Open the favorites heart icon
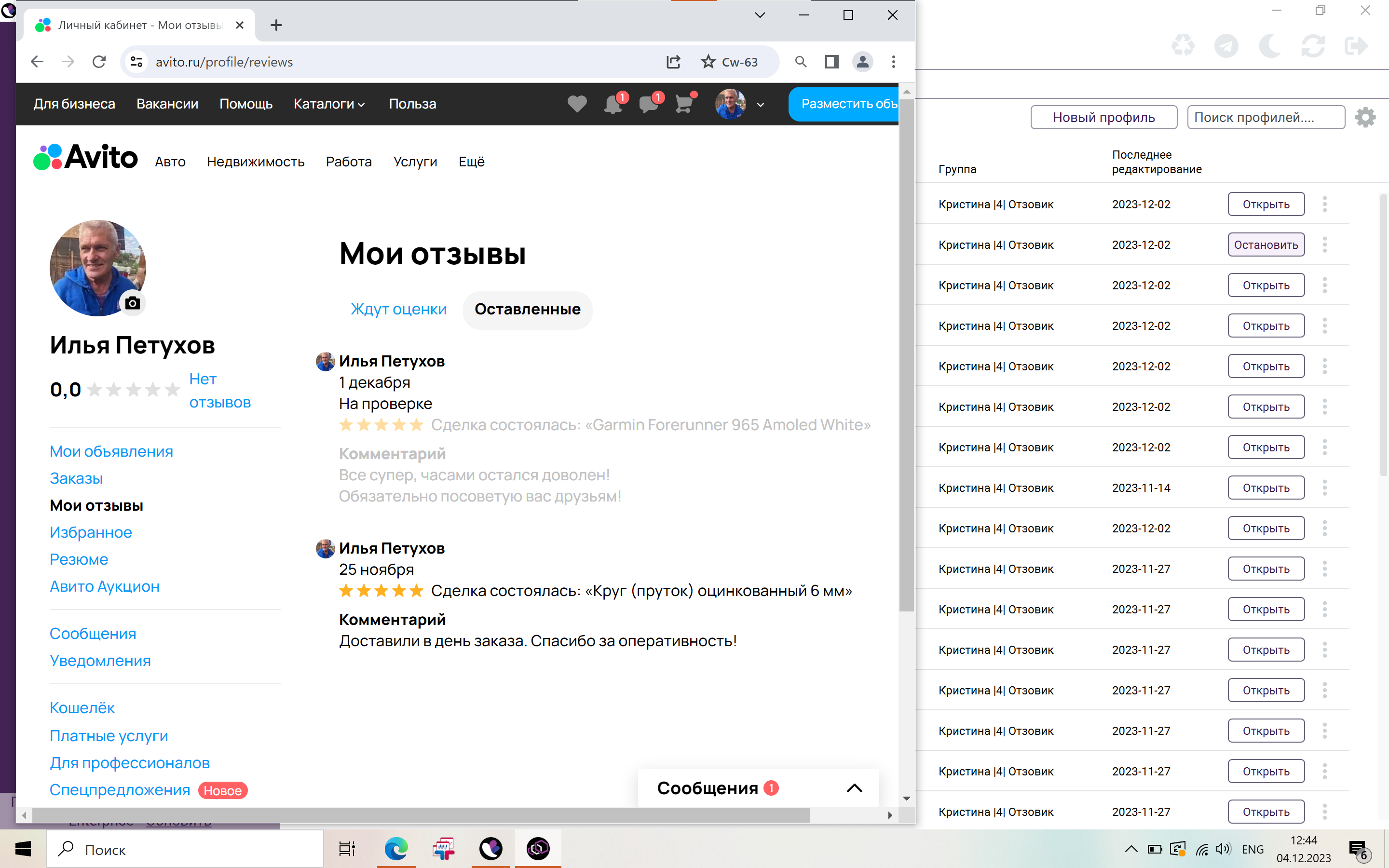The width and height of the screenshot is (1389, 868). tap(577, 104)
